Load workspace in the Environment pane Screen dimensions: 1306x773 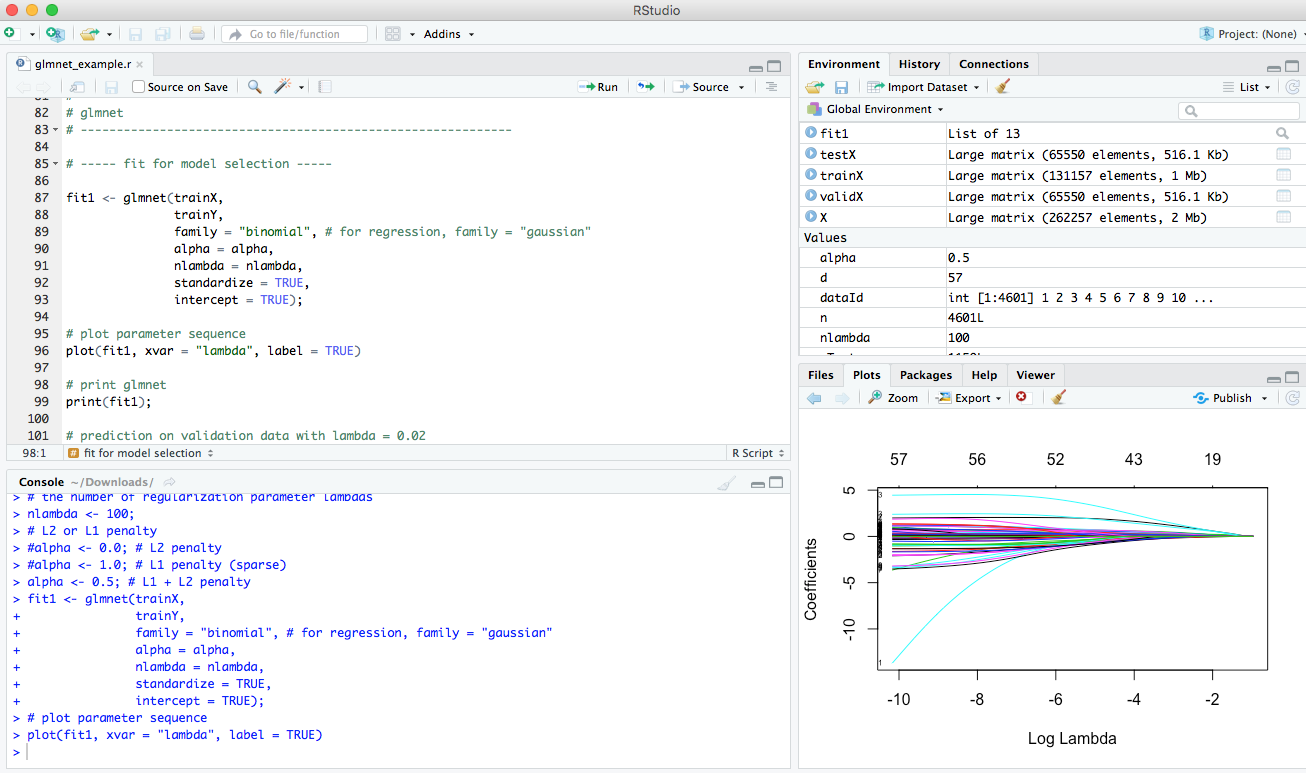click(814, 87)
